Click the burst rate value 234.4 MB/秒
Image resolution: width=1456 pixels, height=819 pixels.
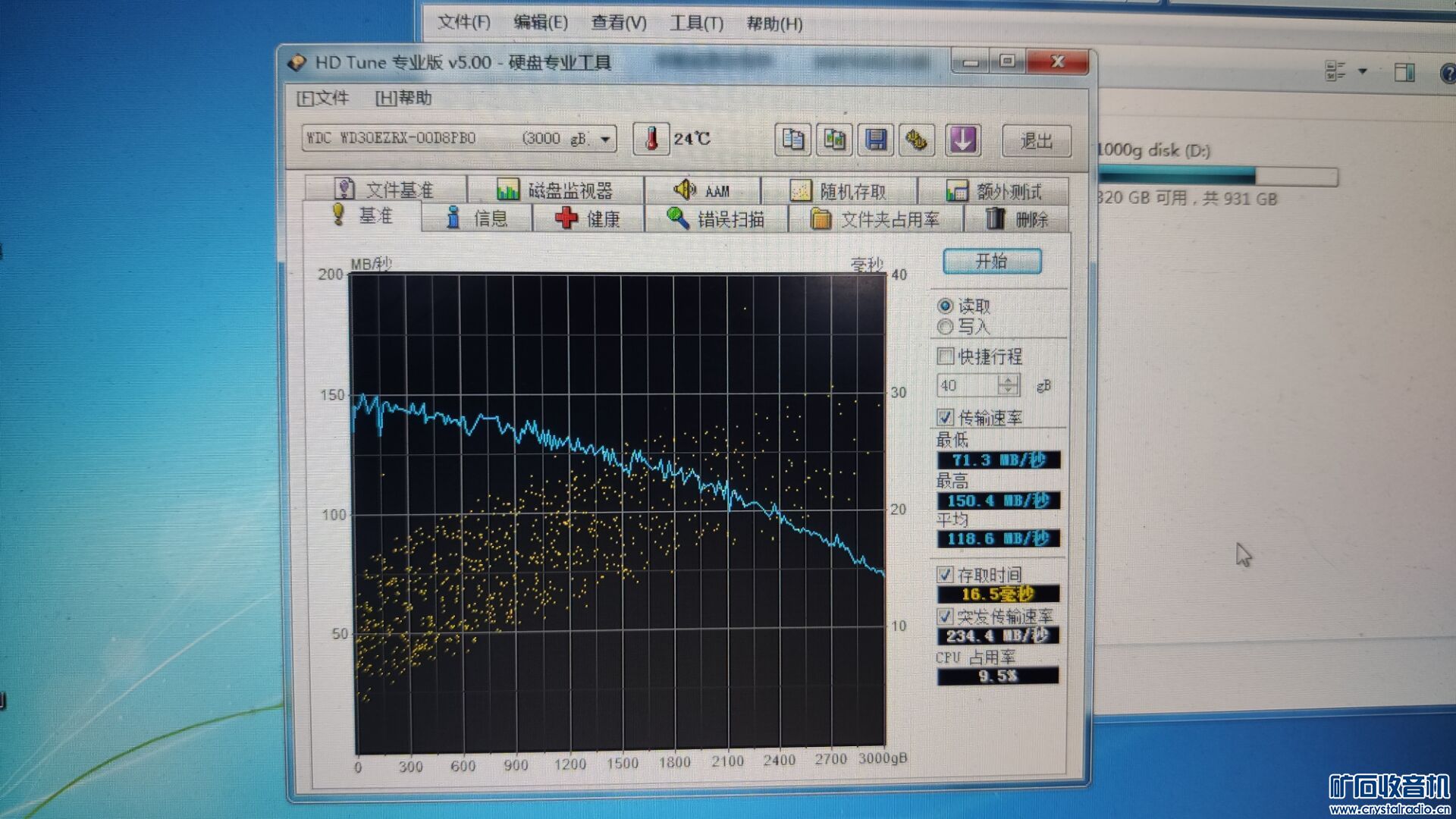pos(998,635)
